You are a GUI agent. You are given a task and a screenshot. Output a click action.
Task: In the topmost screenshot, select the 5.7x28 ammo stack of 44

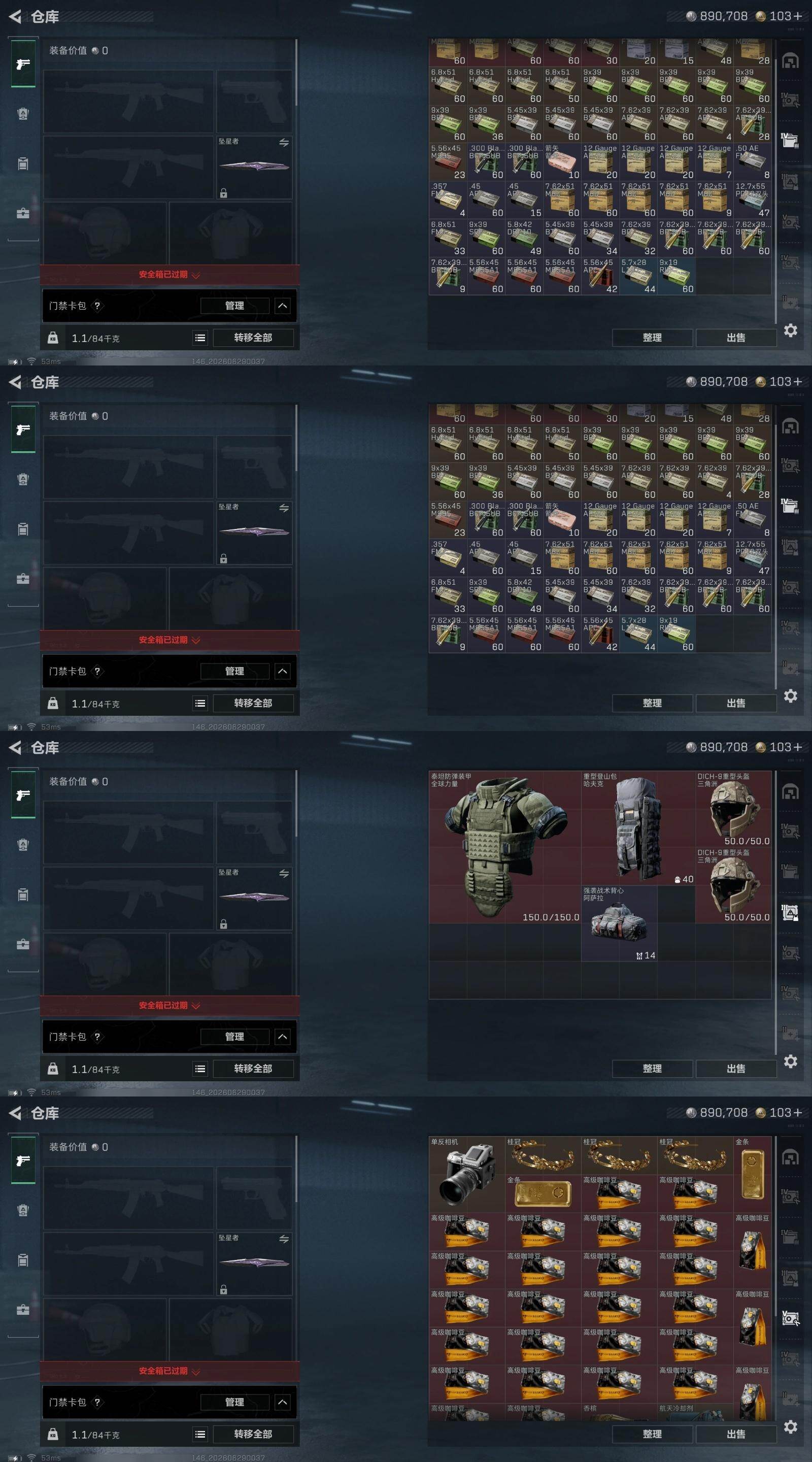(638, 276)
